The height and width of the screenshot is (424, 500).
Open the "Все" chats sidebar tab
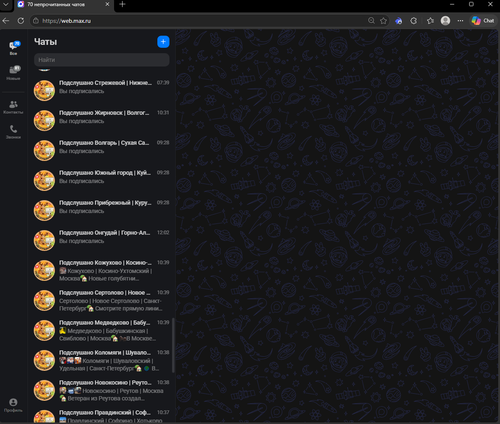[x=13, y=48]
